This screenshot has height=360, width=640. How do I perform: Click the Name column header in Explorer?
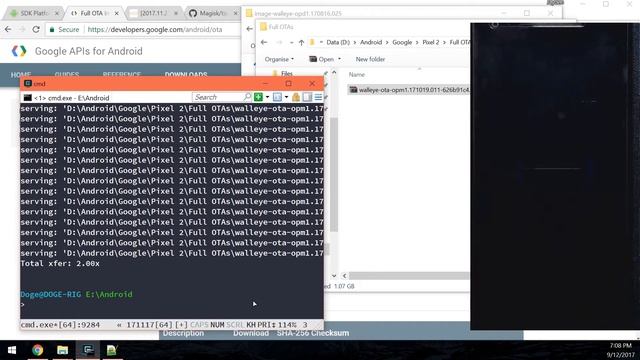[357, 74]
